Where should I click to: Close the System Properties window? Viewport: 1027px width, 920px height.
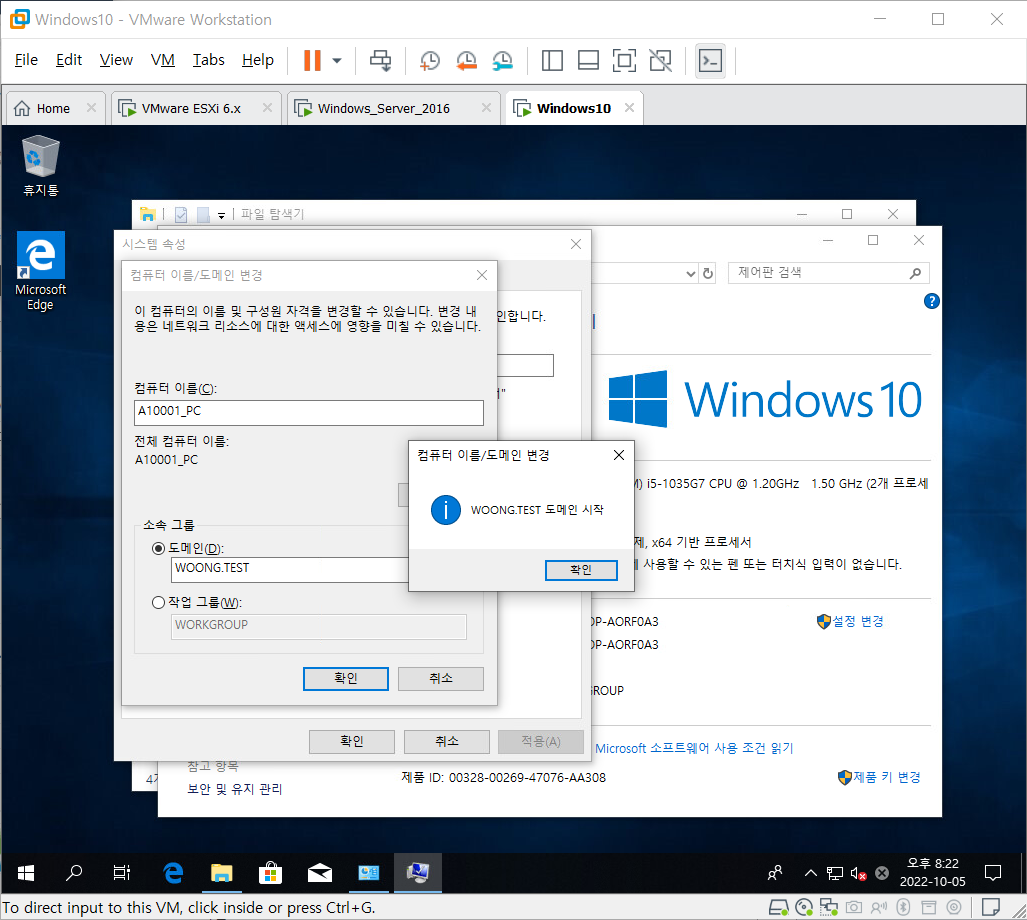[576, 244]
